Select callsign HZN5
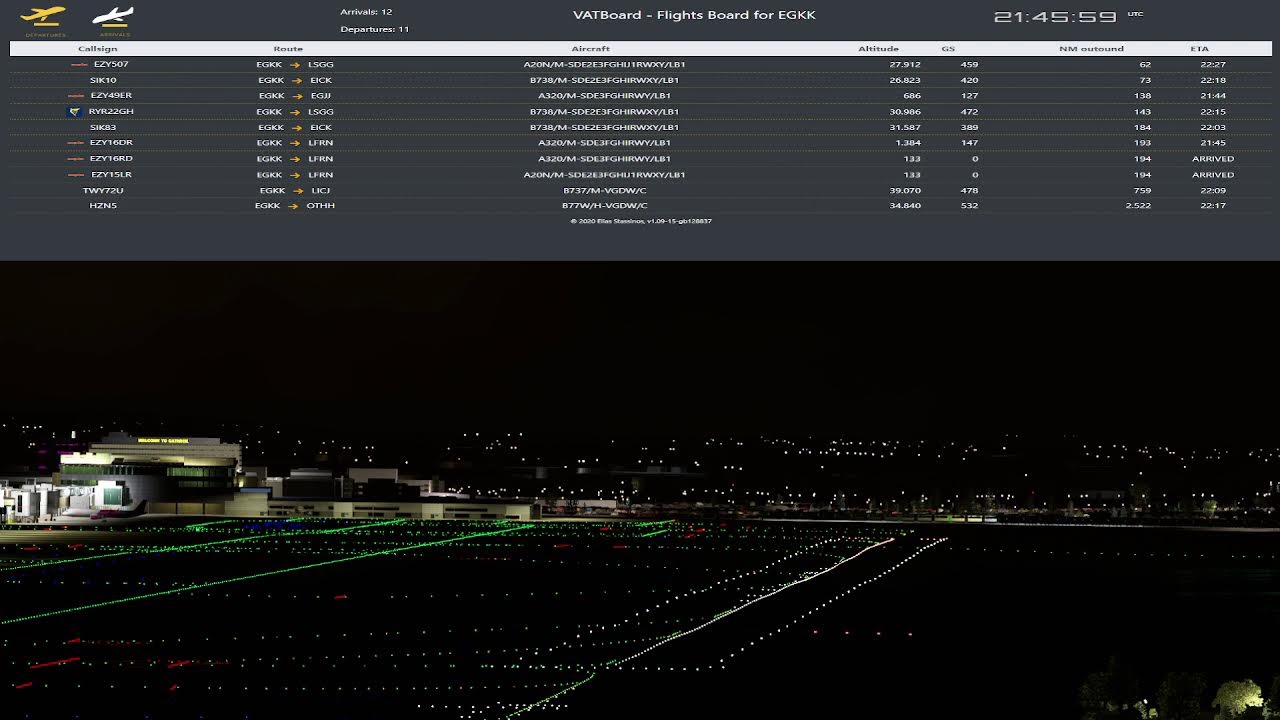 pyautogui.click(x=103, y=206)
